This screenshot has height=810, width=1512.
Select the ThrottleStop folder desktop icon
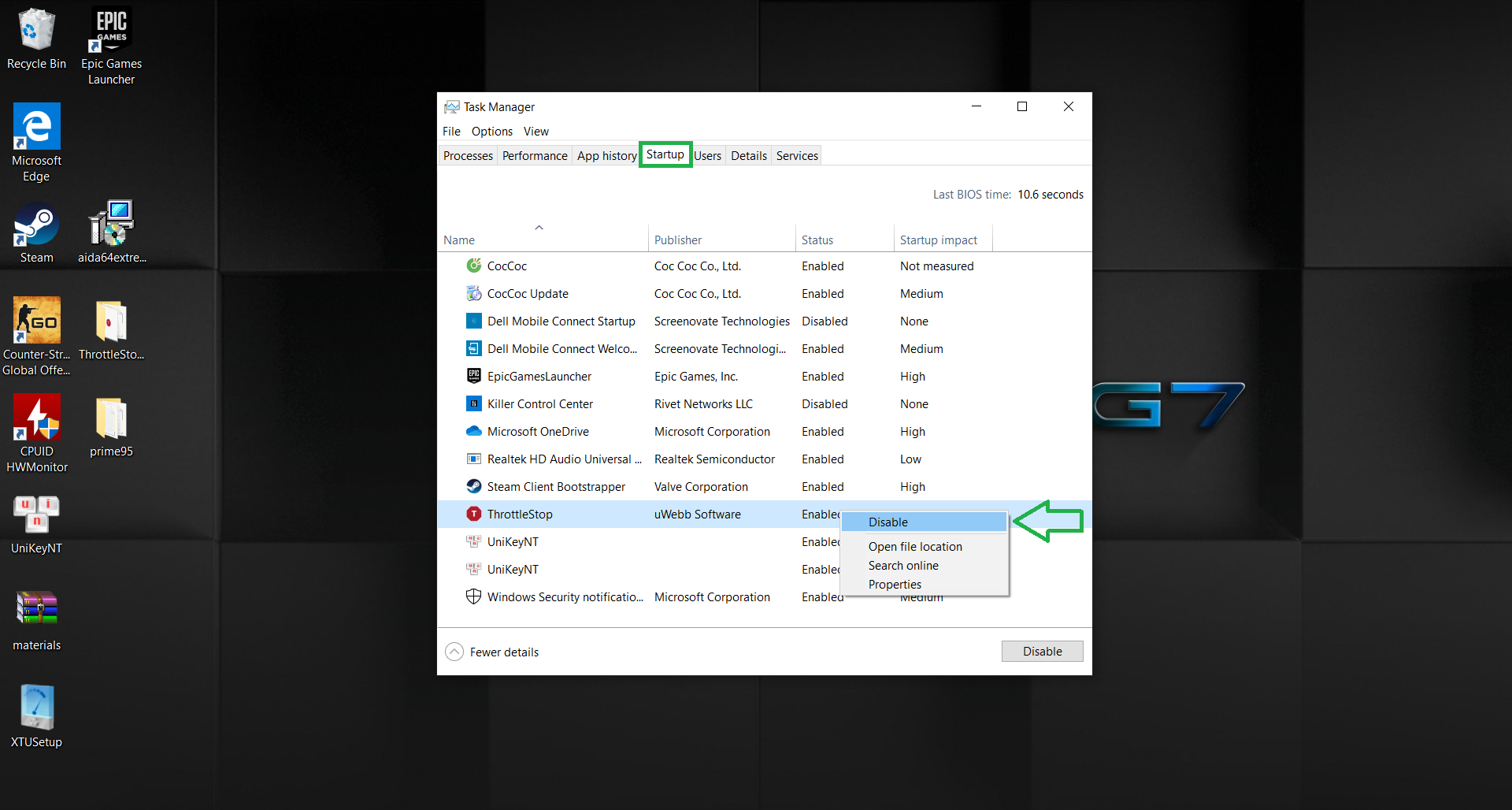[x=111, y=330]
